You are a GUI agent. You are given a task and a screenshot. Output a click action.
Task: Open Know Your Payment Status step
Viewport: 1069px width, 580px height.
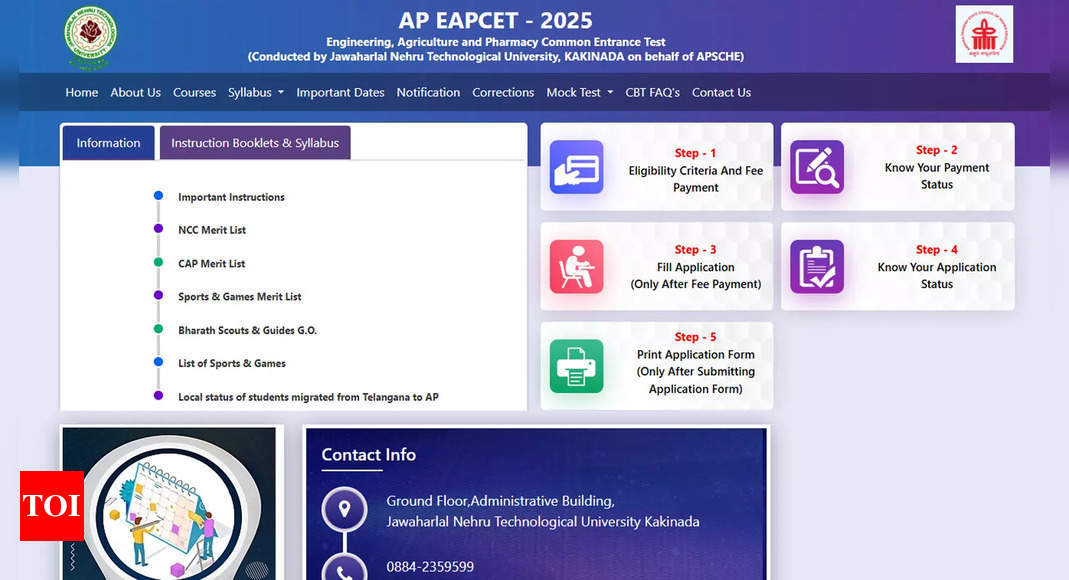click(897, 167)
